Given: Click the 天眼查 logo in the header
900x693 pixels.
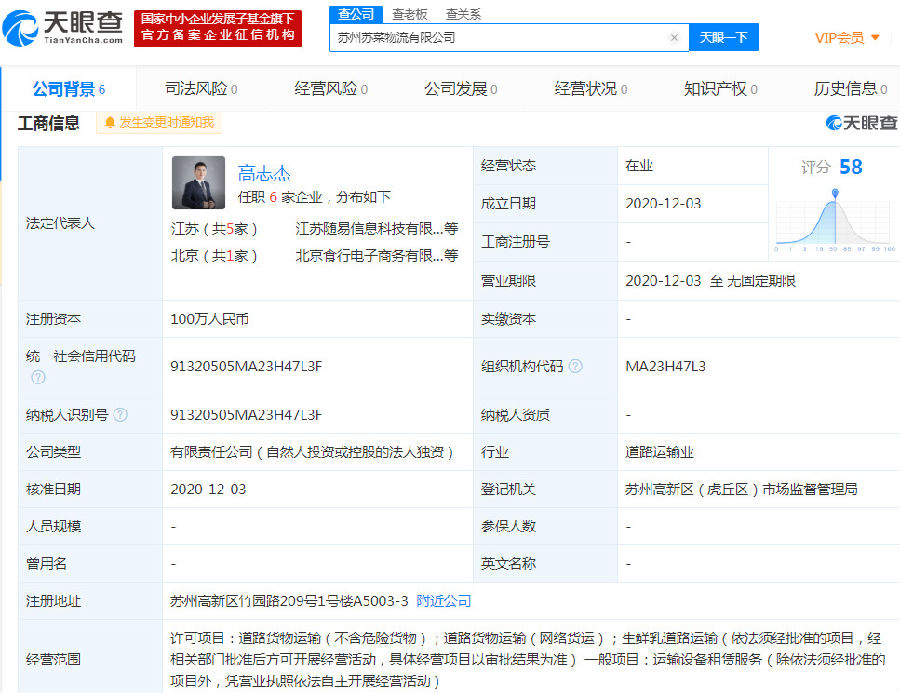Looking at the screenshot, I should tap(64, 27).
